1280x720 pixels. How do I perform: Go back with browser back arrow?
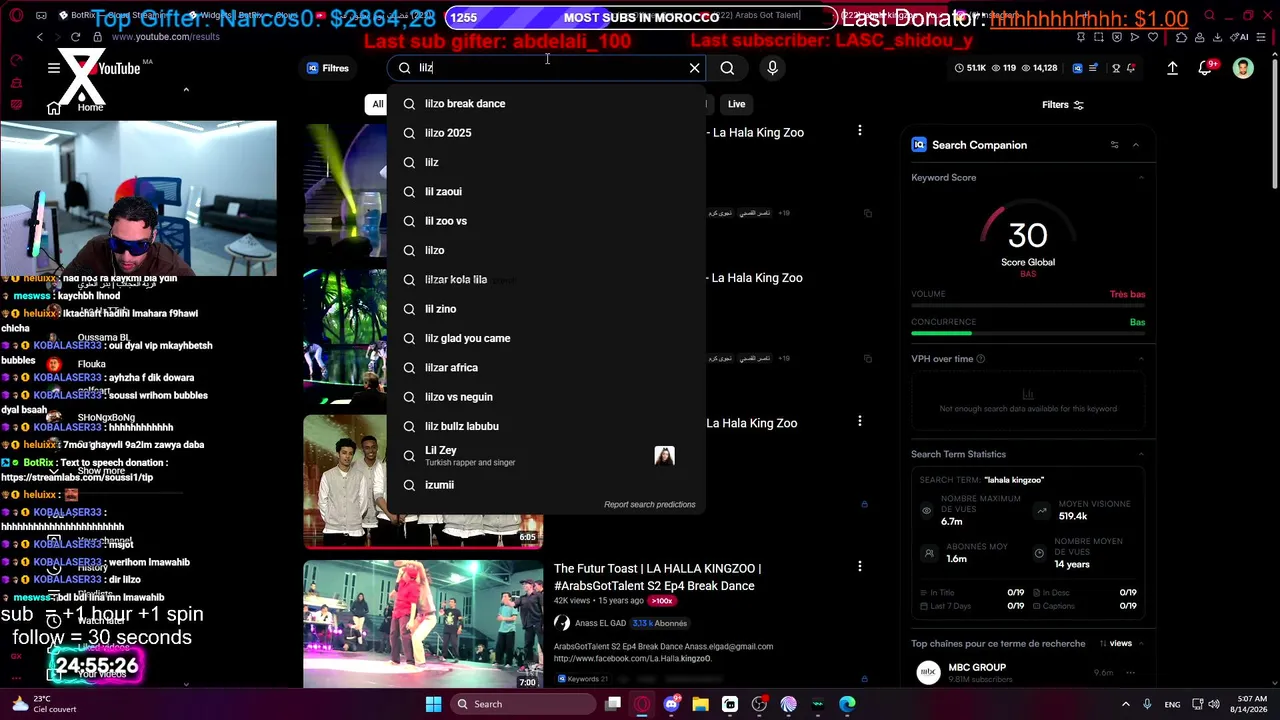[x=39, y=37]
